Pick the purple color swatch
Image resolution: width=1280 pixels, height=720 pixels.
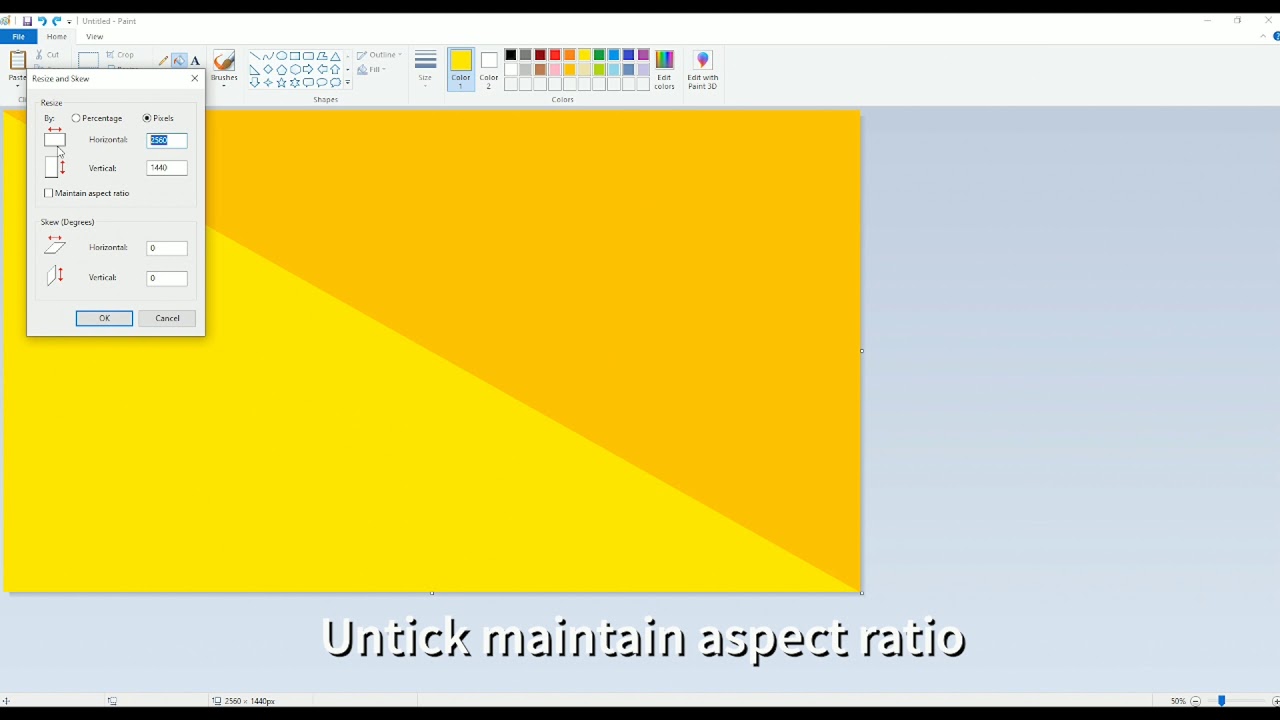(x=643, y=55)
